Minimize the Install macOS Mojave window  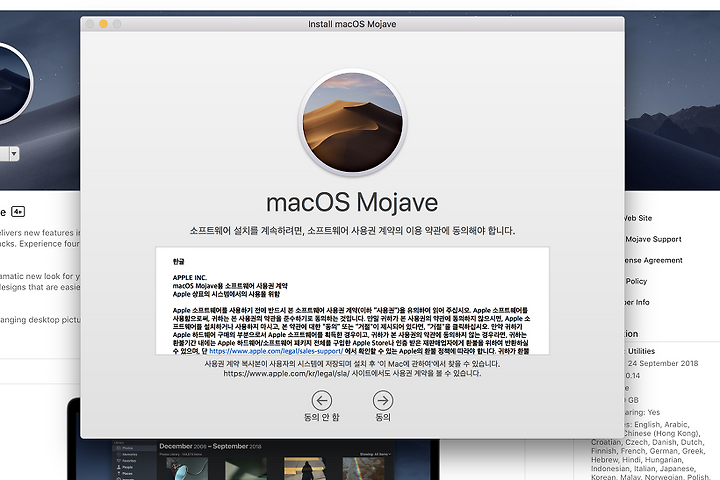click(x=103, y=24)
